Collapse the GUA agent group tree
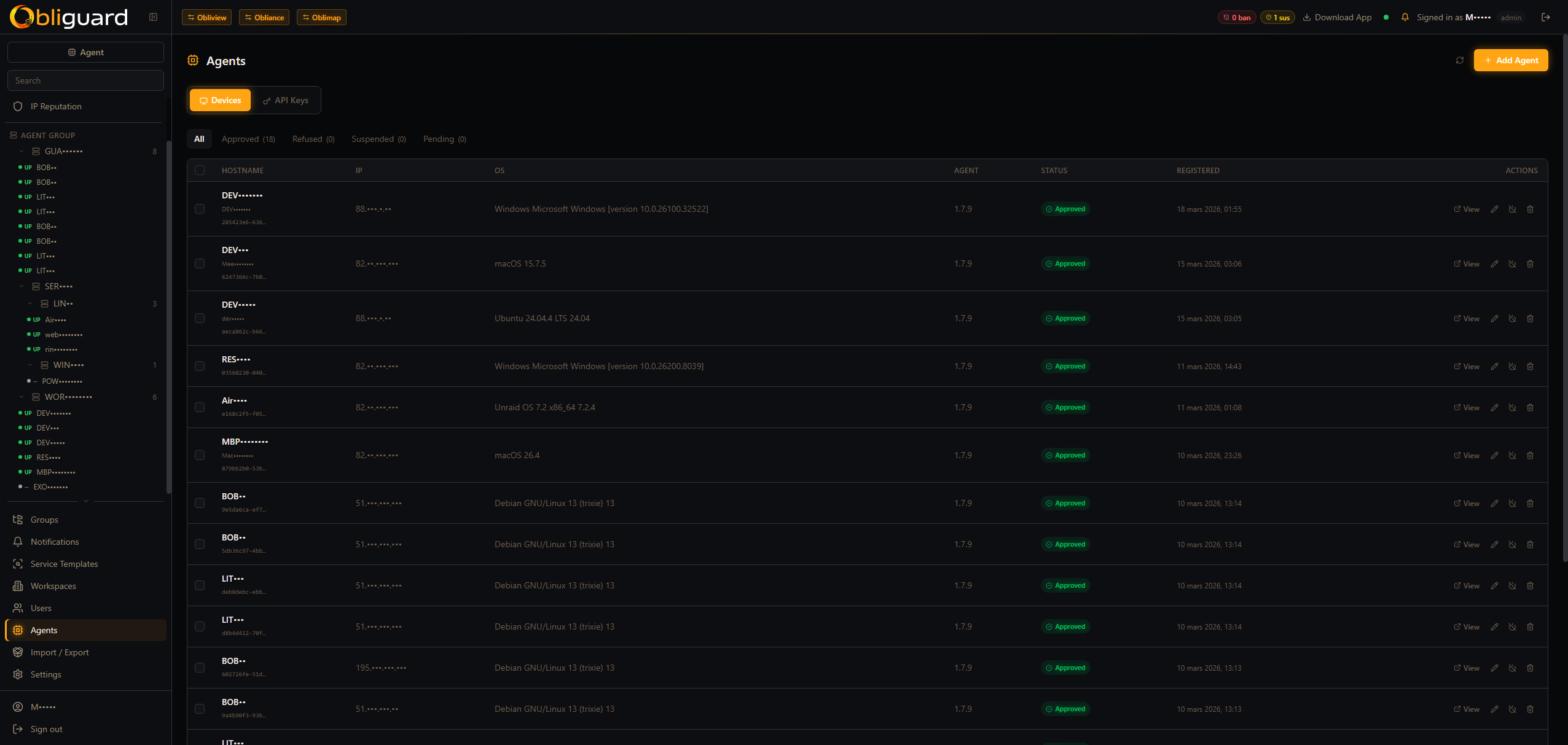Viewport: 1568px width, 745px height. 22,150
